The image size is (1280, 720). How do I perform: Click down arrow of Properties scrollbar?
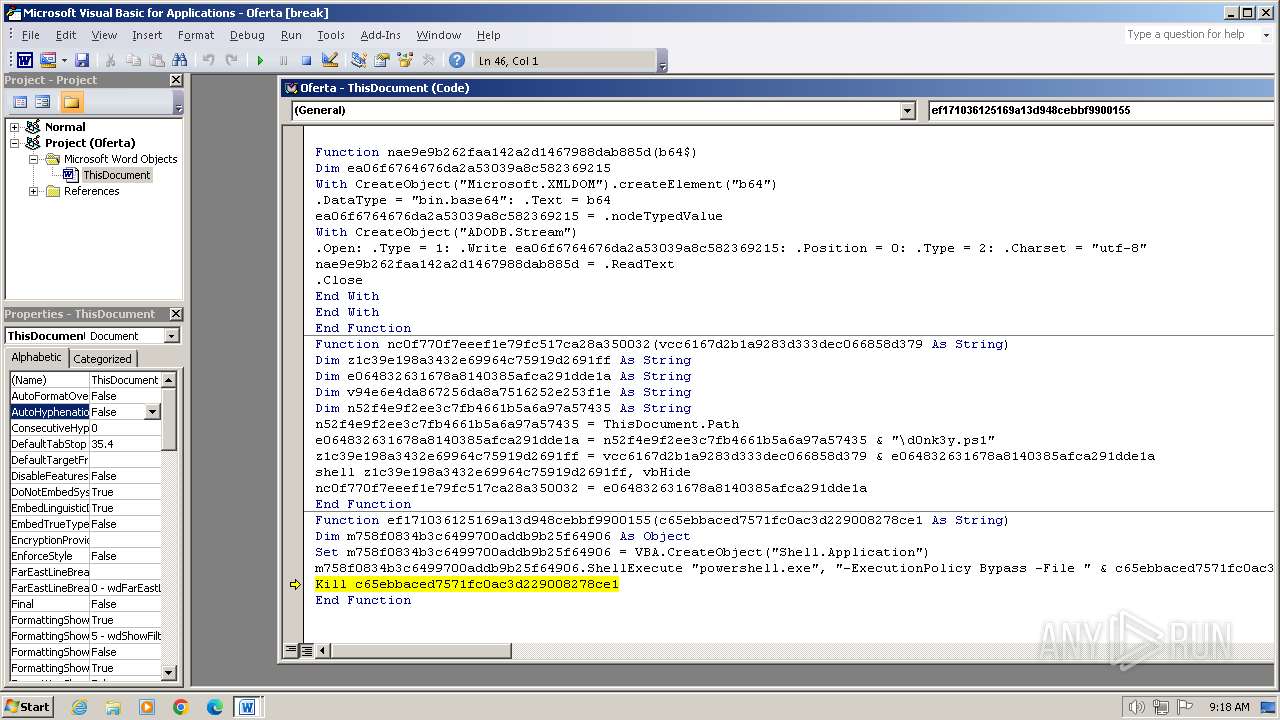tap(169, 673)
